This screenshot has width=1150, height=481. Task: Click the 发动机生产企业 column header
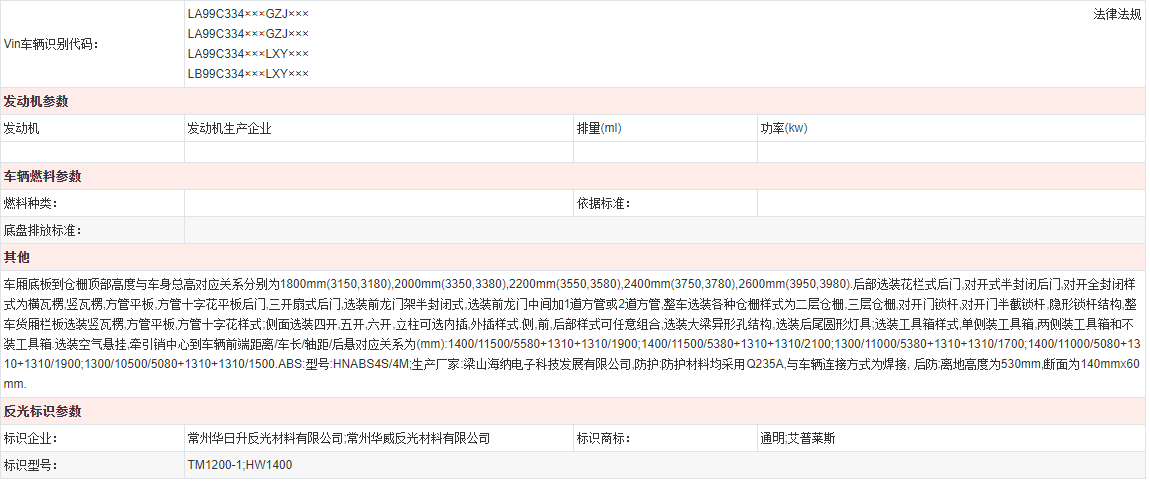tap(229, 129)
